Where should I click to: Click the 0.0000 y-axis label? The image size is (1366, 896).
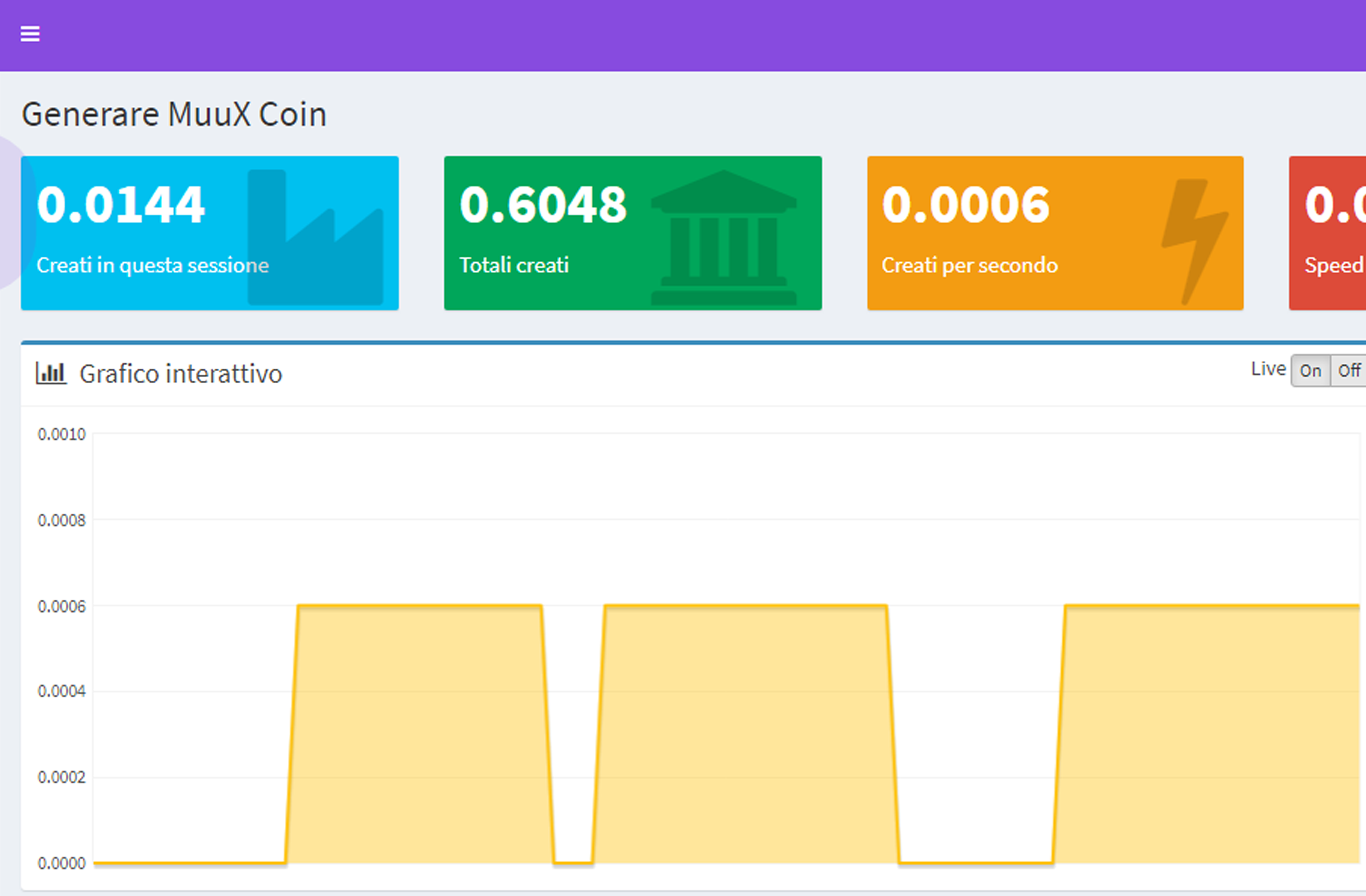click(x=62, y=863)
